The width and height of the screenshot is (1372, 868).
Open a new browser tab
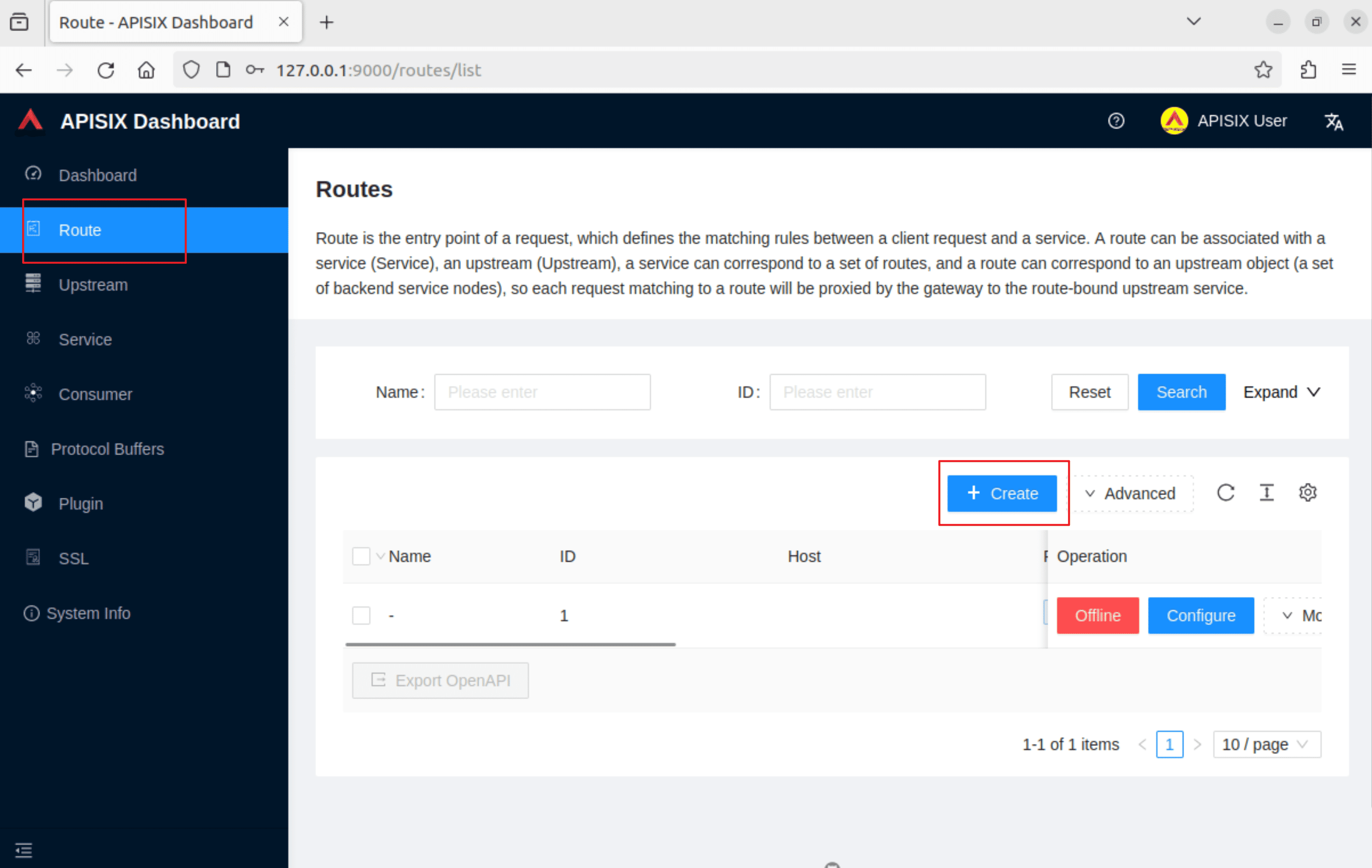coord(327,22)
